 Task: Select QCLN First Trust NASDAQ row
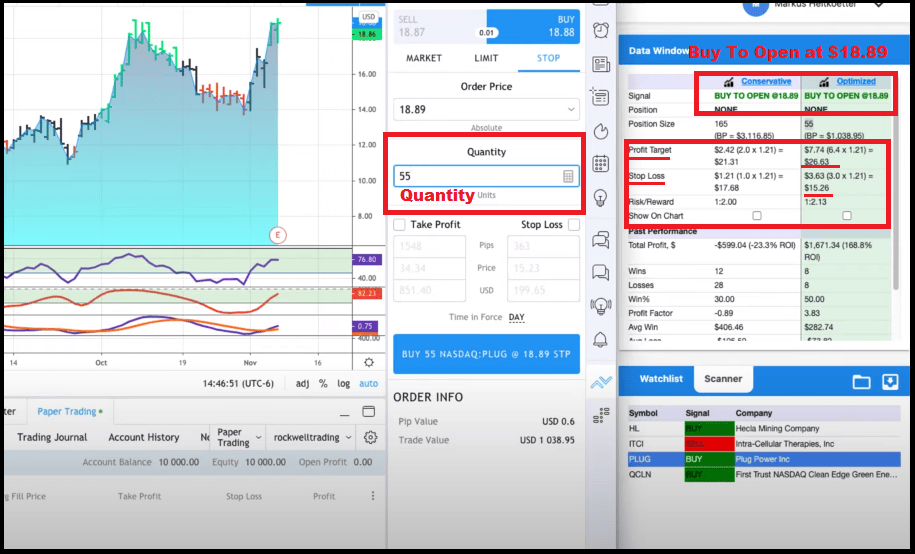point(764,475)
